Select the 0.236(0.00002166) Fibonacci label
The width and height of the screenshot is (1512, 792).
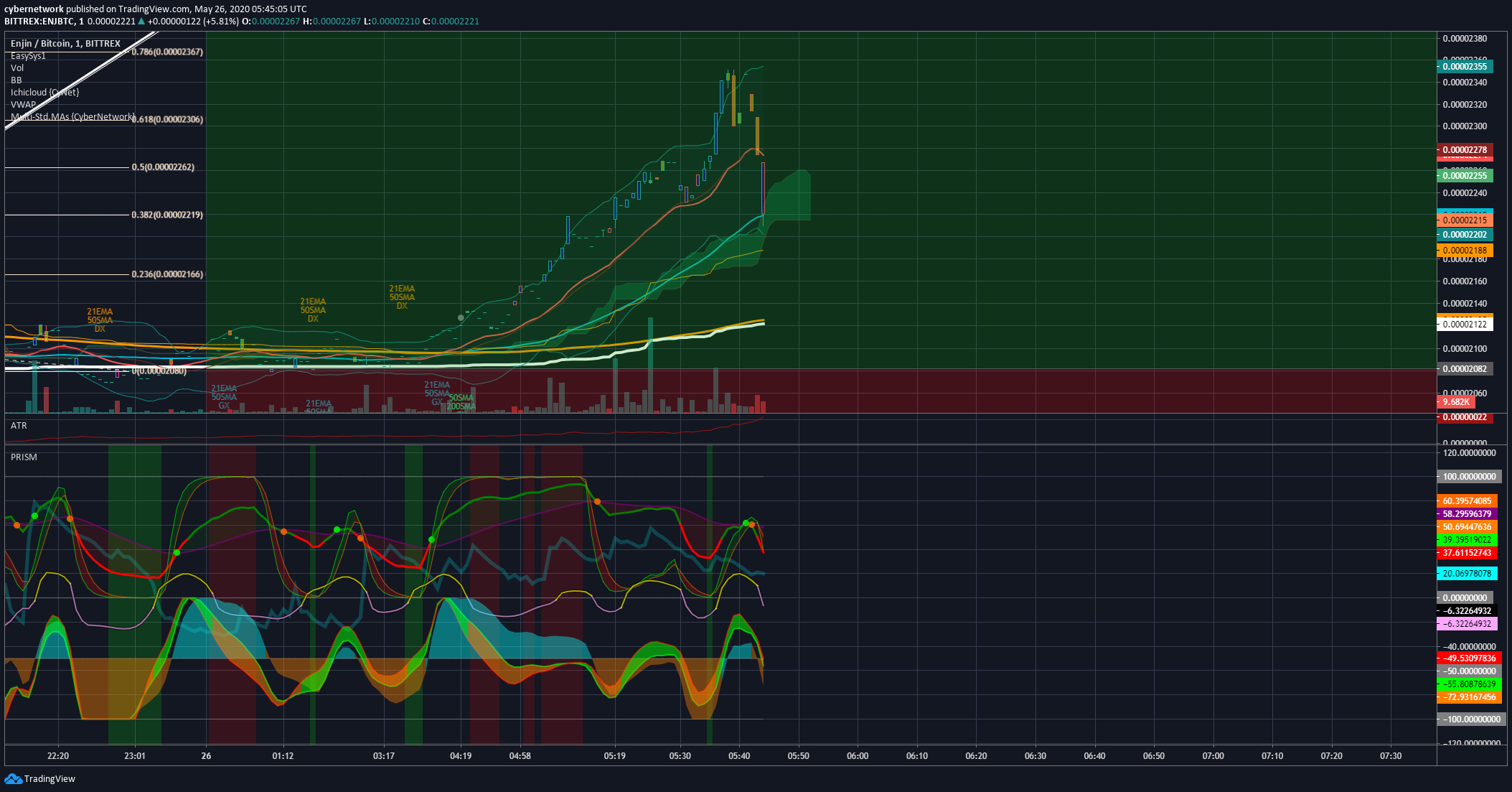click(167, 274)
